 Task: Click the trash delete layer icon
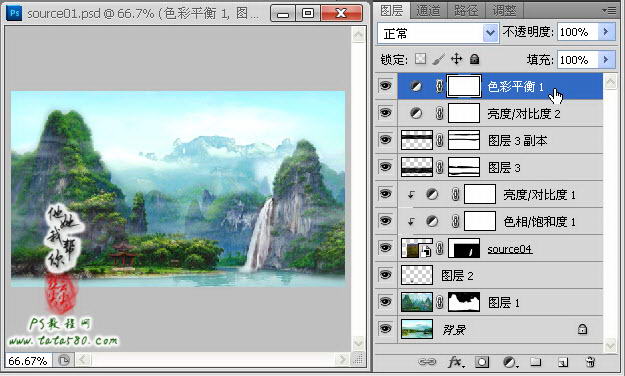(590, 362)
